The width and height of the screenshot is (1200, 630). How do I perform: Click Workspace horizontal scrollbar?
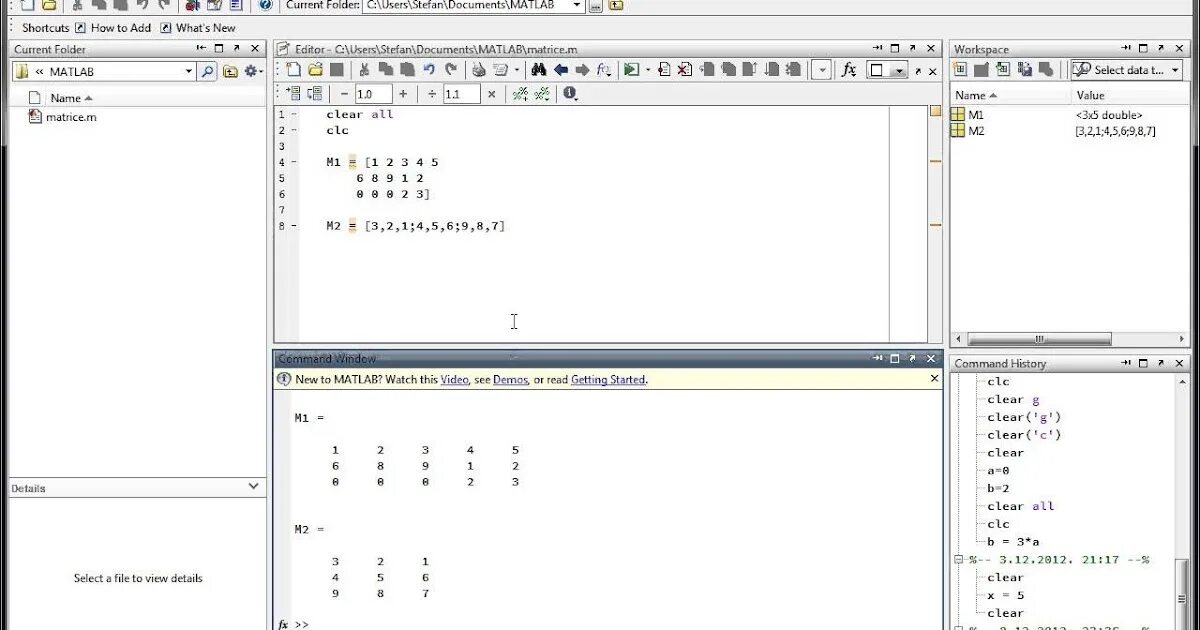1038,339
